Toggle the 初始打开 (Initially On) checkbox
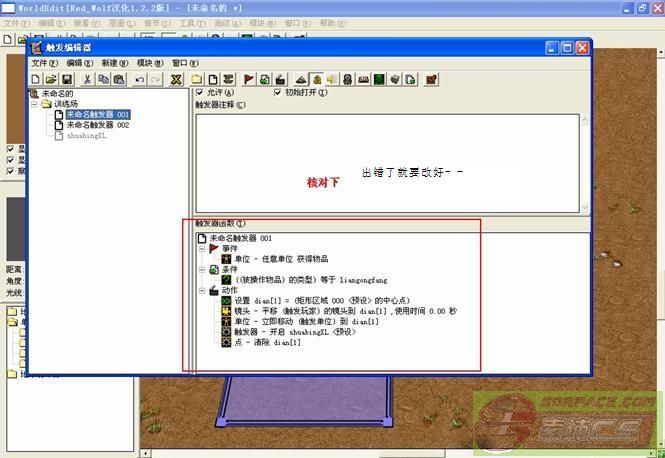 (x=277, y=92)
